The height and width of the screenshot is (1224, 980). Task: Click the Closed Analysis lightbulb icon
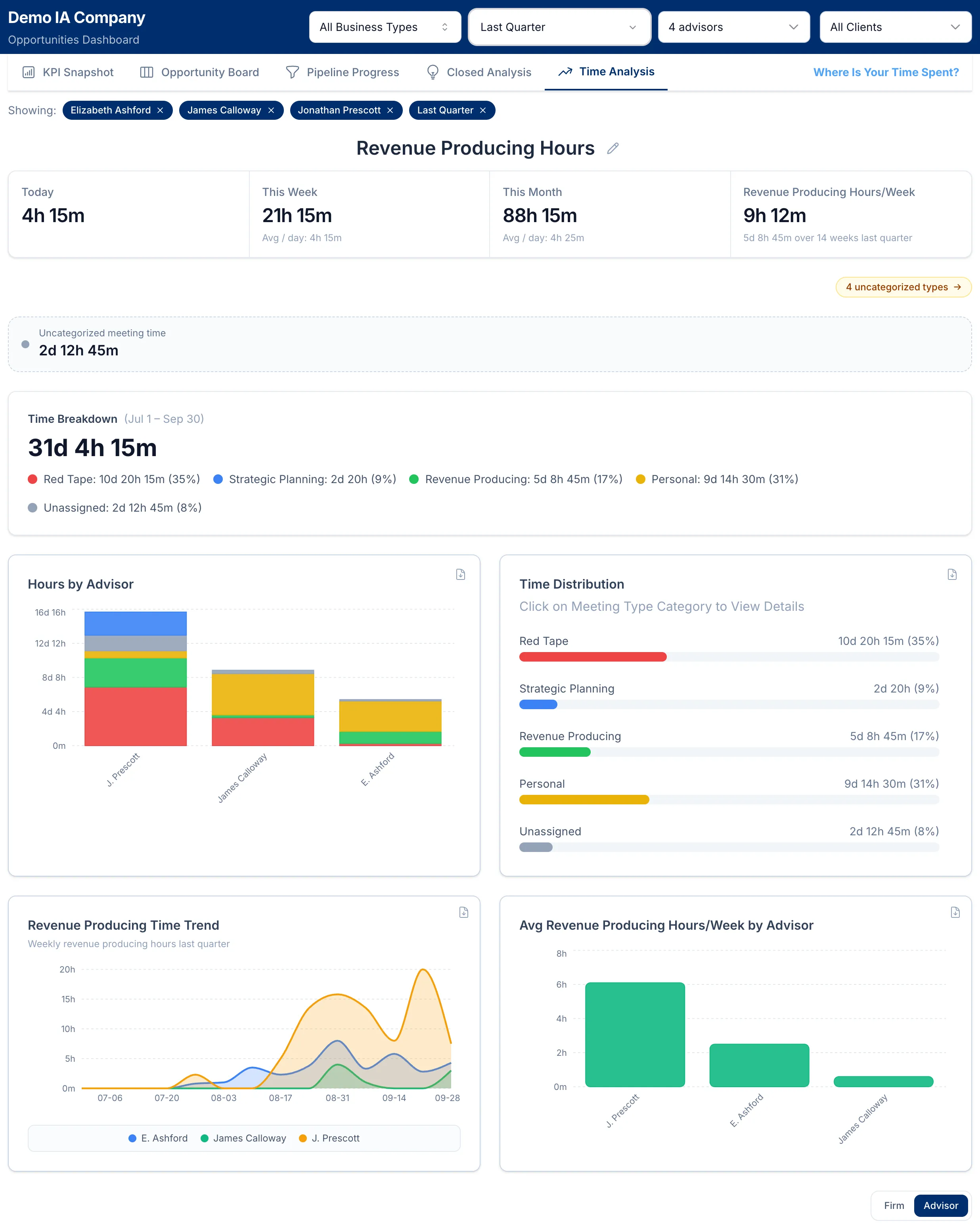point(433,72)
